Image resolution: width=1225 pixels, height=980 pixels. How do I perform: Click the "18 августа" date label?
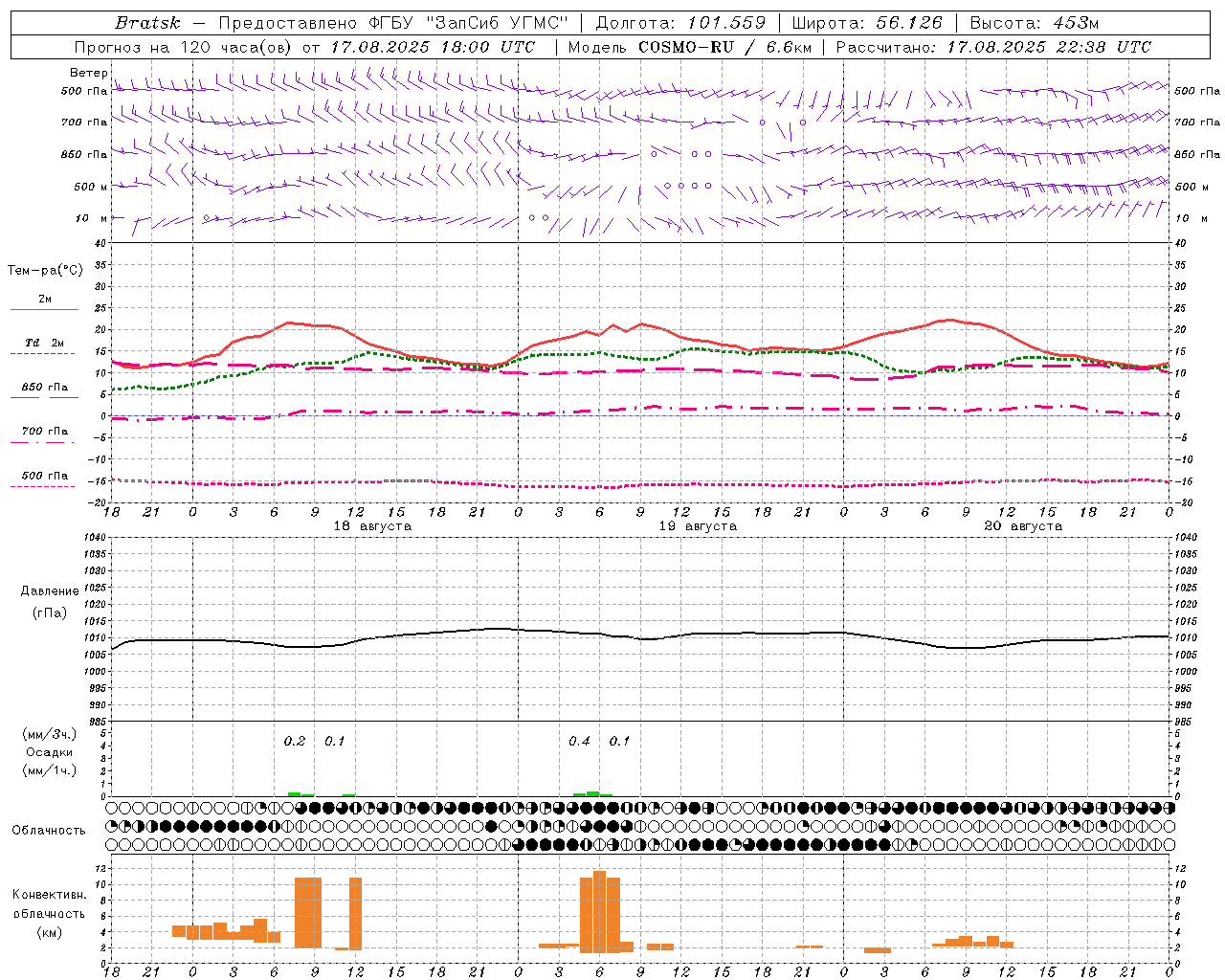point(372,526)
